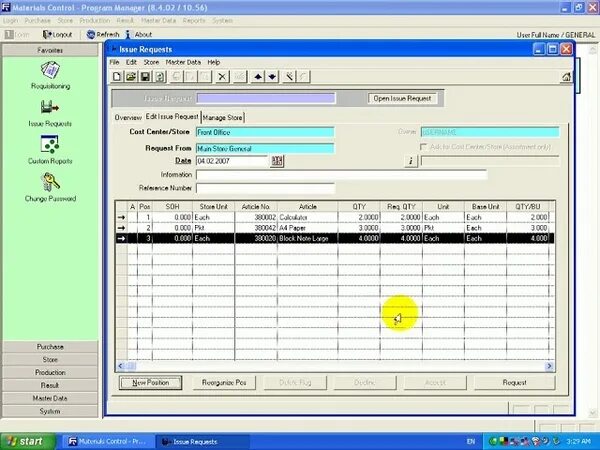Image resolution: width=600 pixels, height=450 pixels.
Task: Click the New Position button
Action: point(150,382)
